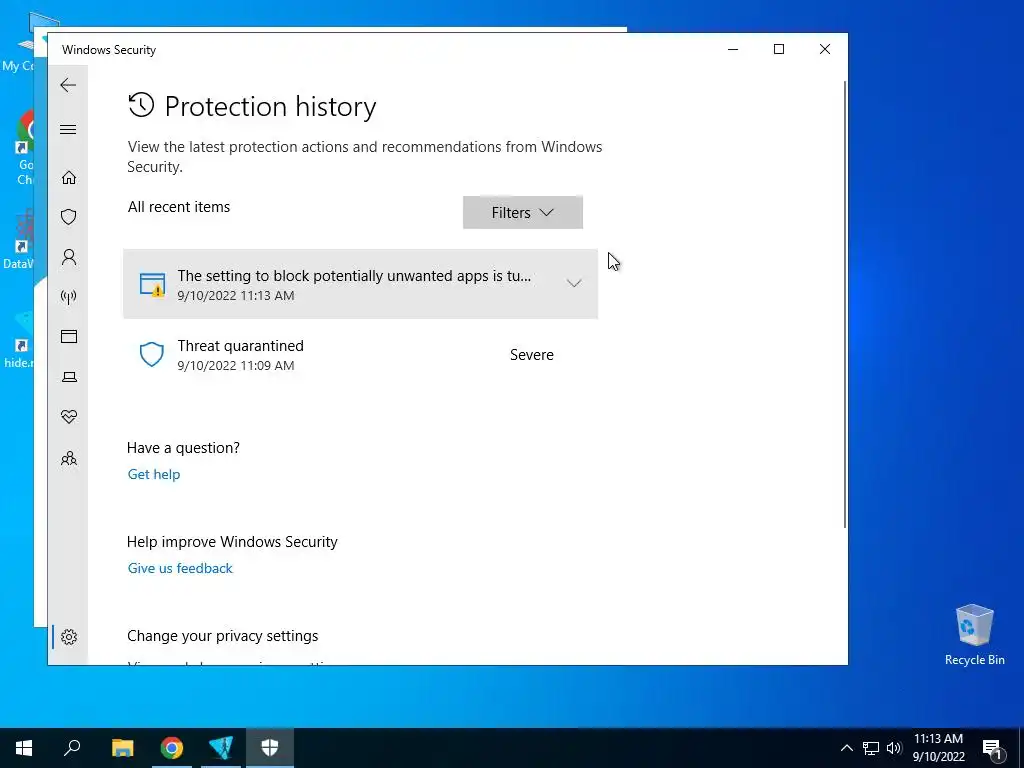Screen dimensions: 1024x768
Task: Select the Threat quarantined entry
Action: pos(360,355)
